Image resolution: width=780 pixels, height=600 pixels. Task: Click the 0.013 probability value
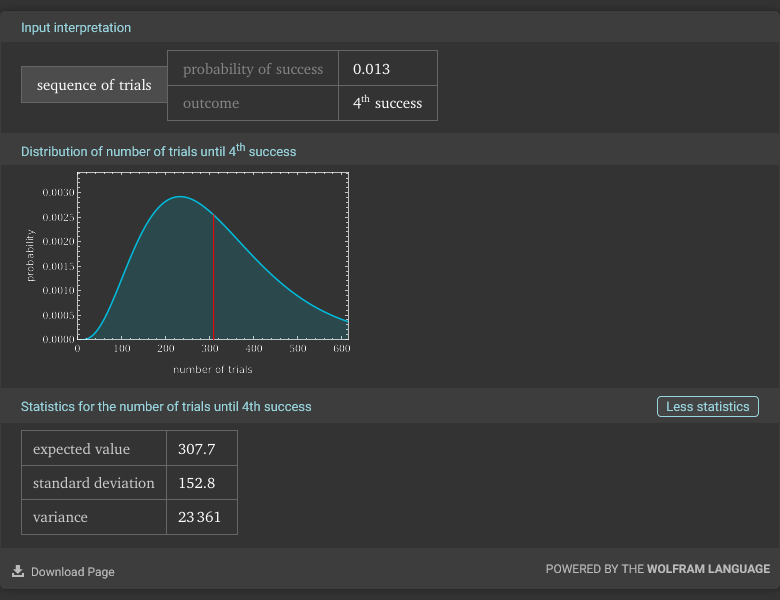click(371, 69)
